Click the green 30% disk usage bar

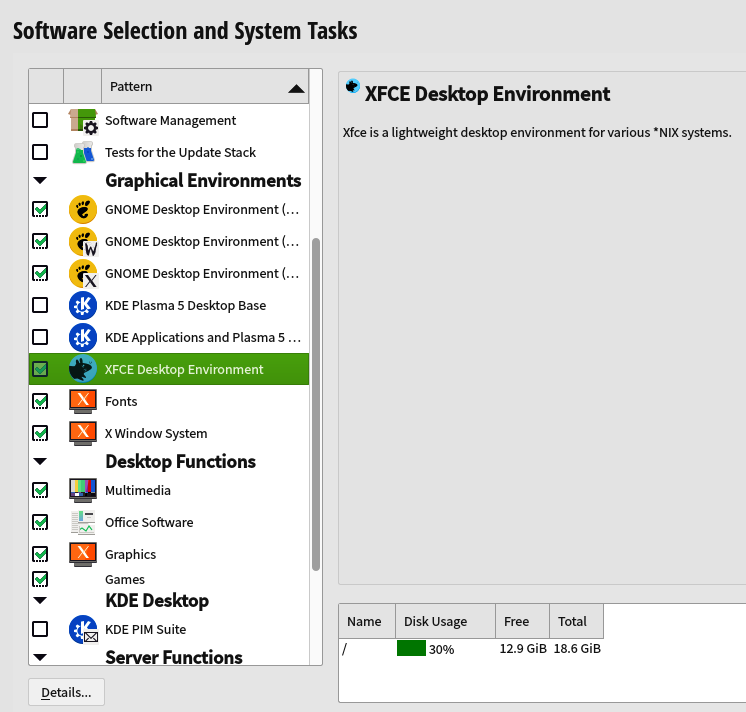click(x=411, y=648)
